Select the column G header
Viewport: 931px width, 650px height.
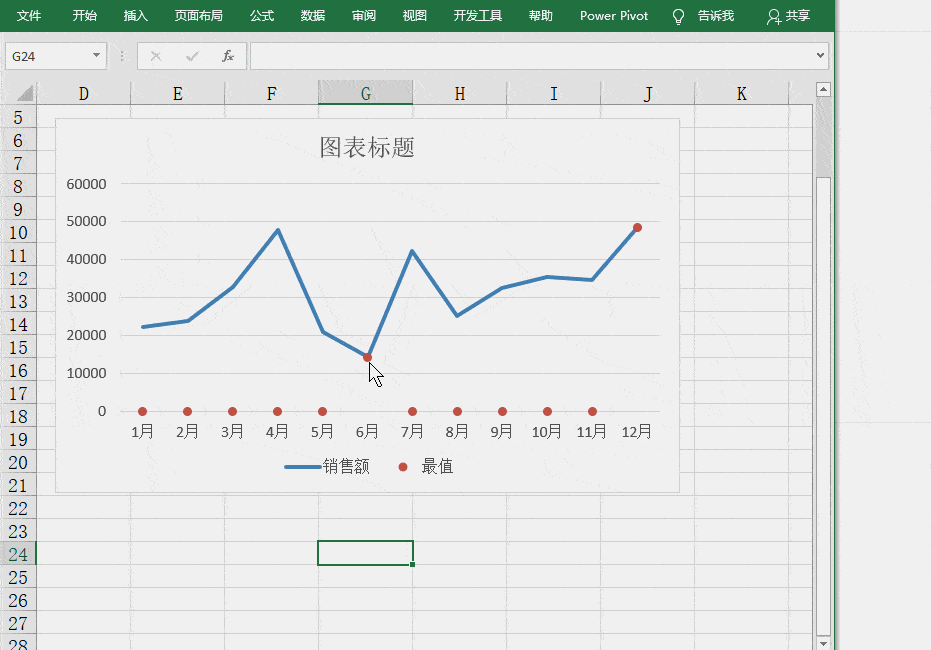[365, 92]
